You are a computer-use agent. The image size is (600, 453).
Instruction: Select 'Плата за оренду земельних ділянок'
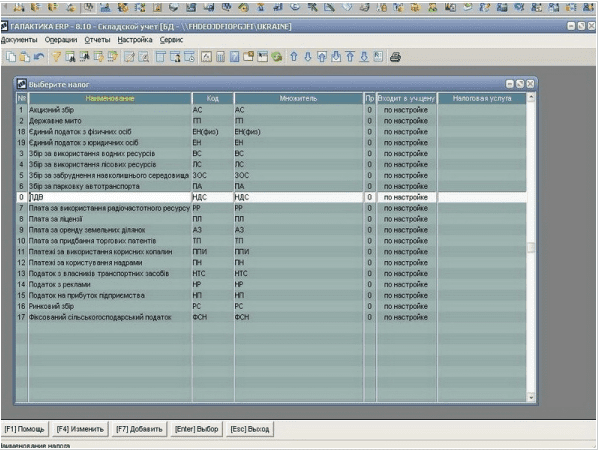point(271,230)
